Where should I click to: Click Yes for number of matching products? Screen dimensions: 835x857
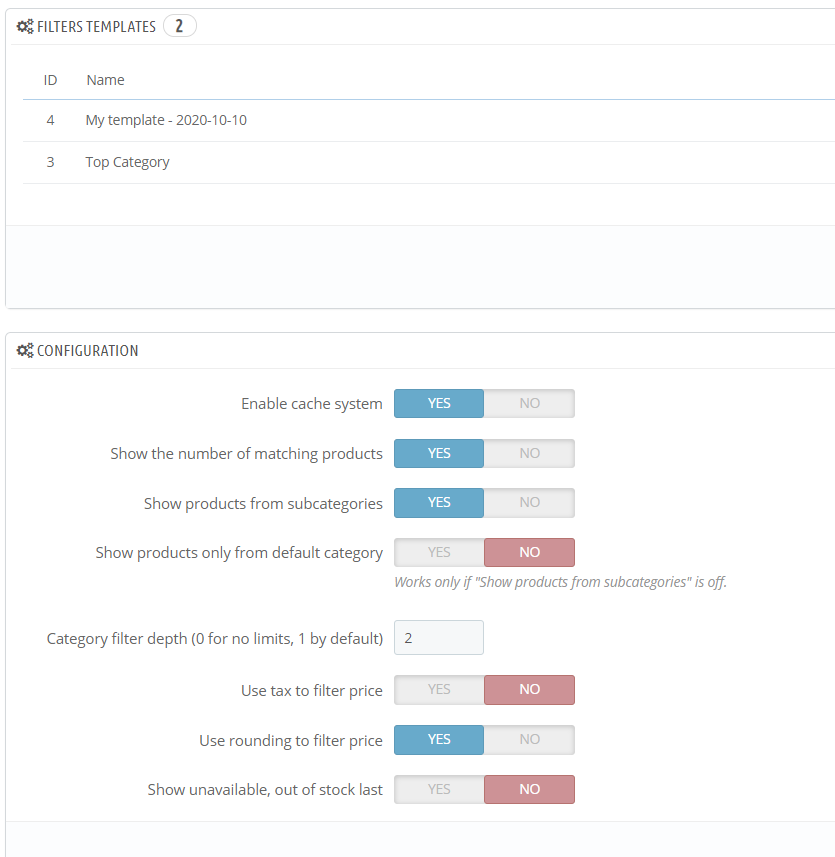tap(439, 453)
